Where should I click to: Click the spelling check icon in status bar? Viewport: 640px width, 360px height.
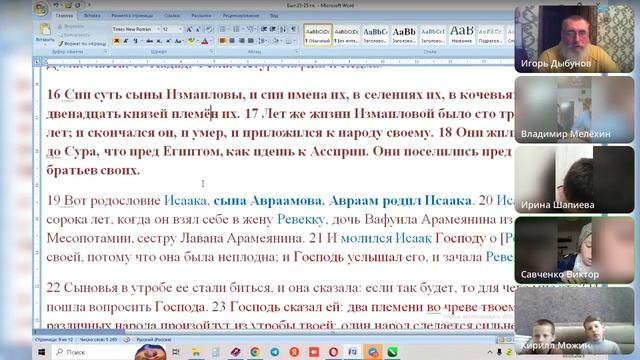(127, 340)
